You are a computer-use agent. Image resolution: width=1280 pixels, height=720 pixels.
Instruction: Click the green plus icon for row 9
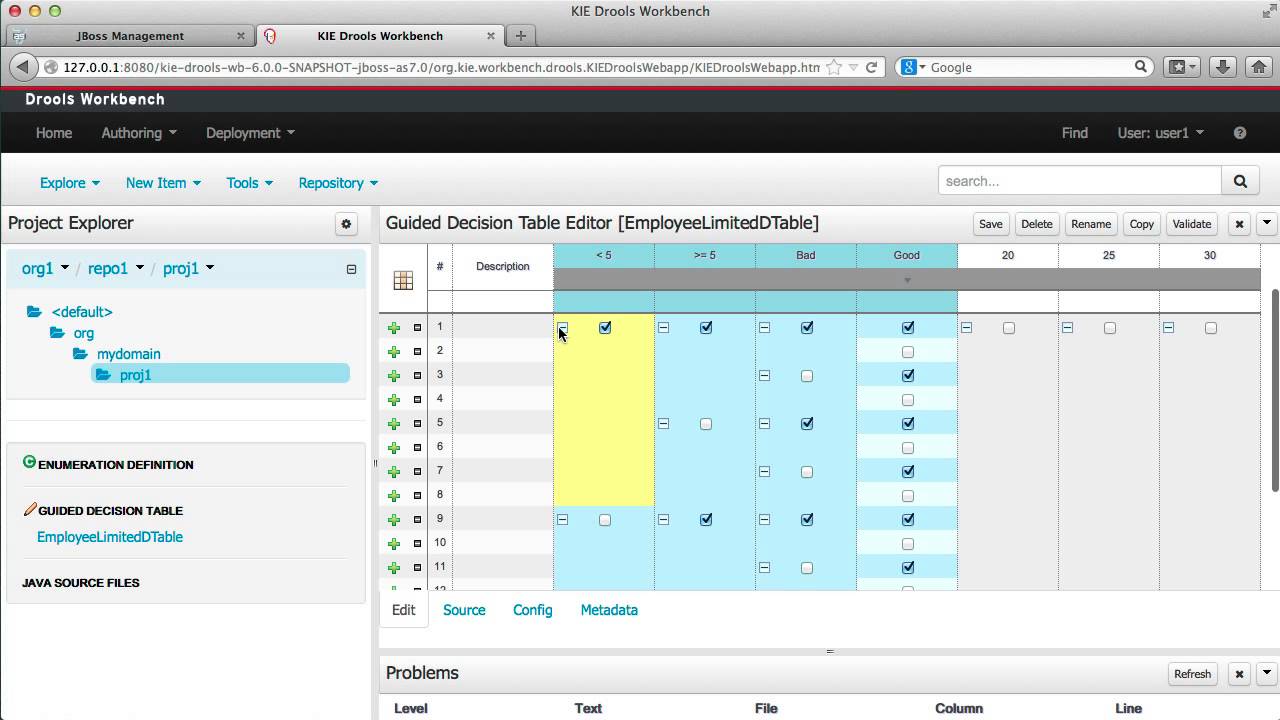(394, 520)
